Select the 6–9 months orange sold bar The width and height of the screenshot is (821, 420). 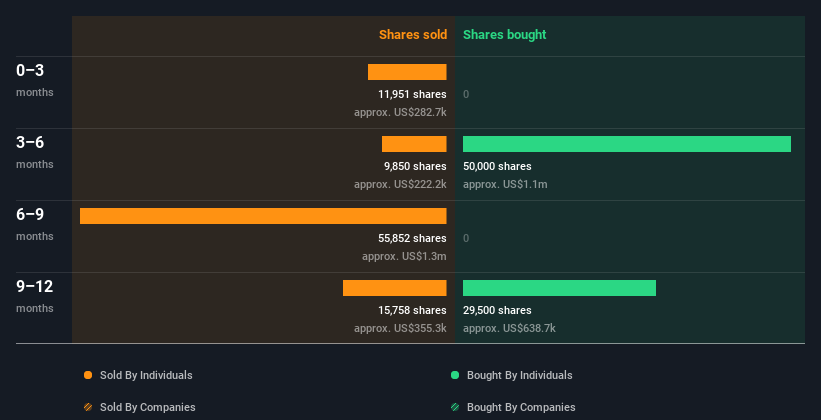point(263,216)
